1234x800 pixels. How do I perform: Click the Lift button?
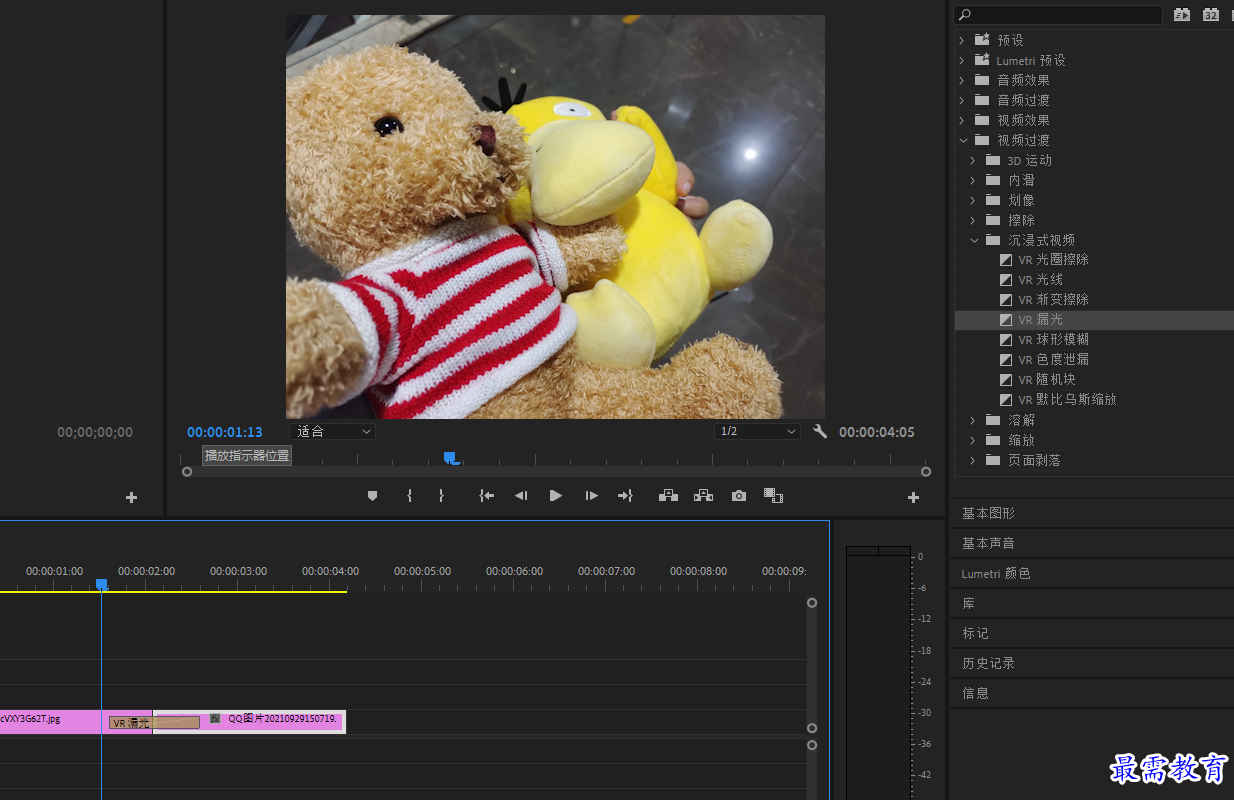point(668,495)
